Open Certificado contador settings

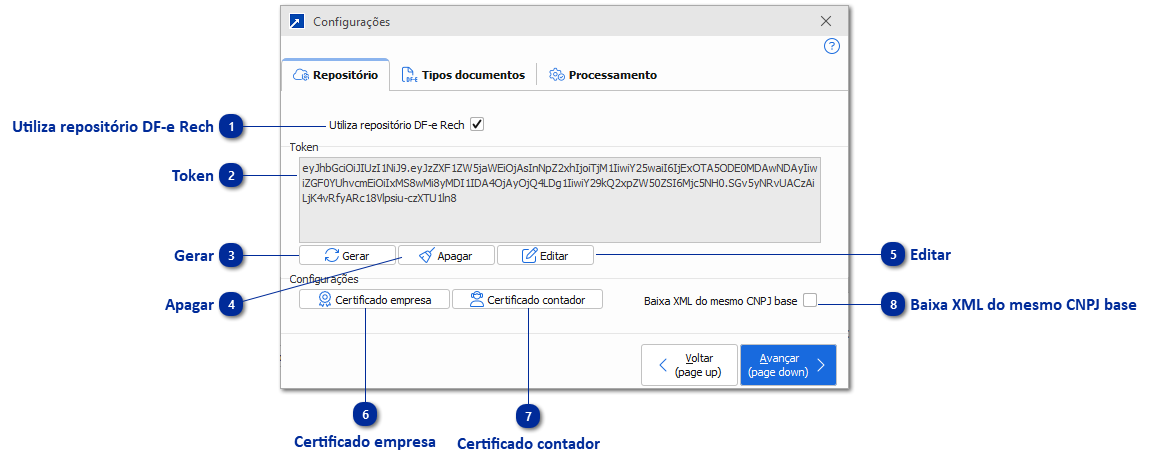pos(527,299)
